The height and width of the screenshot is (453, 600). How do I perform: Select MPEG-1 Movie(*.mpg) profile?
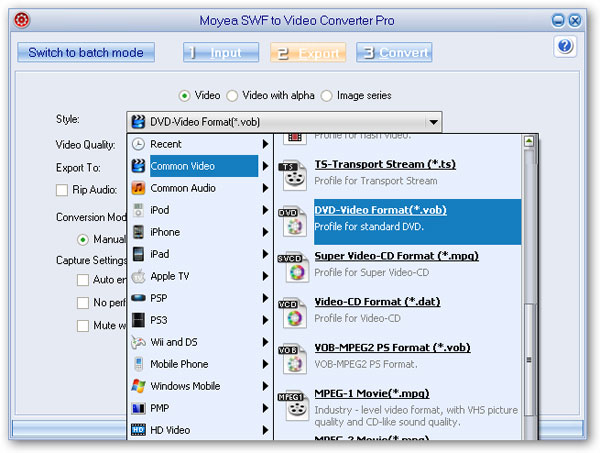click(x=372, y=394)
